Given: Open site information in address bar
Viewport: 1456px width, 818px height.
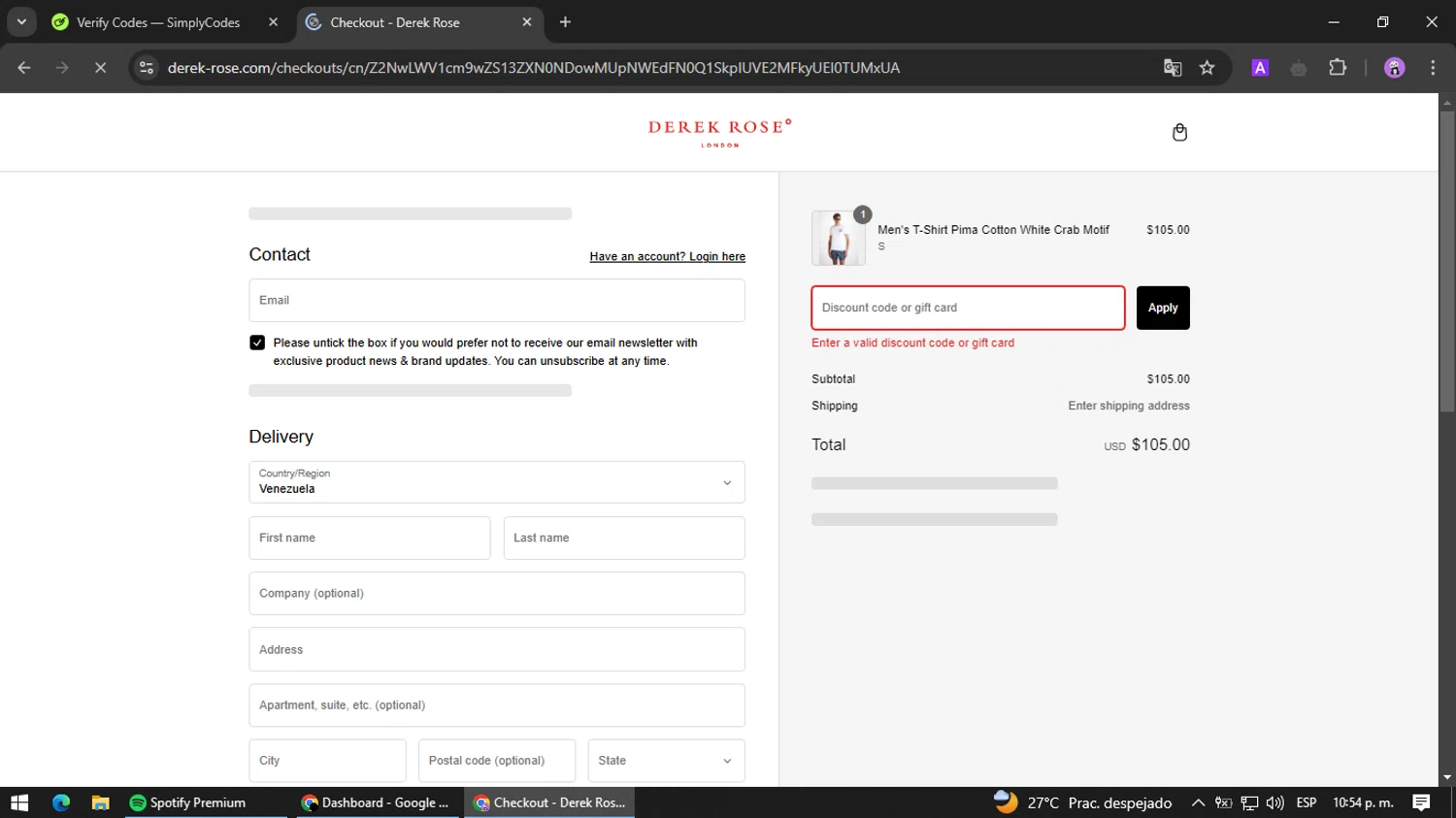Looking at the screenshot, I should pos(147,68).
